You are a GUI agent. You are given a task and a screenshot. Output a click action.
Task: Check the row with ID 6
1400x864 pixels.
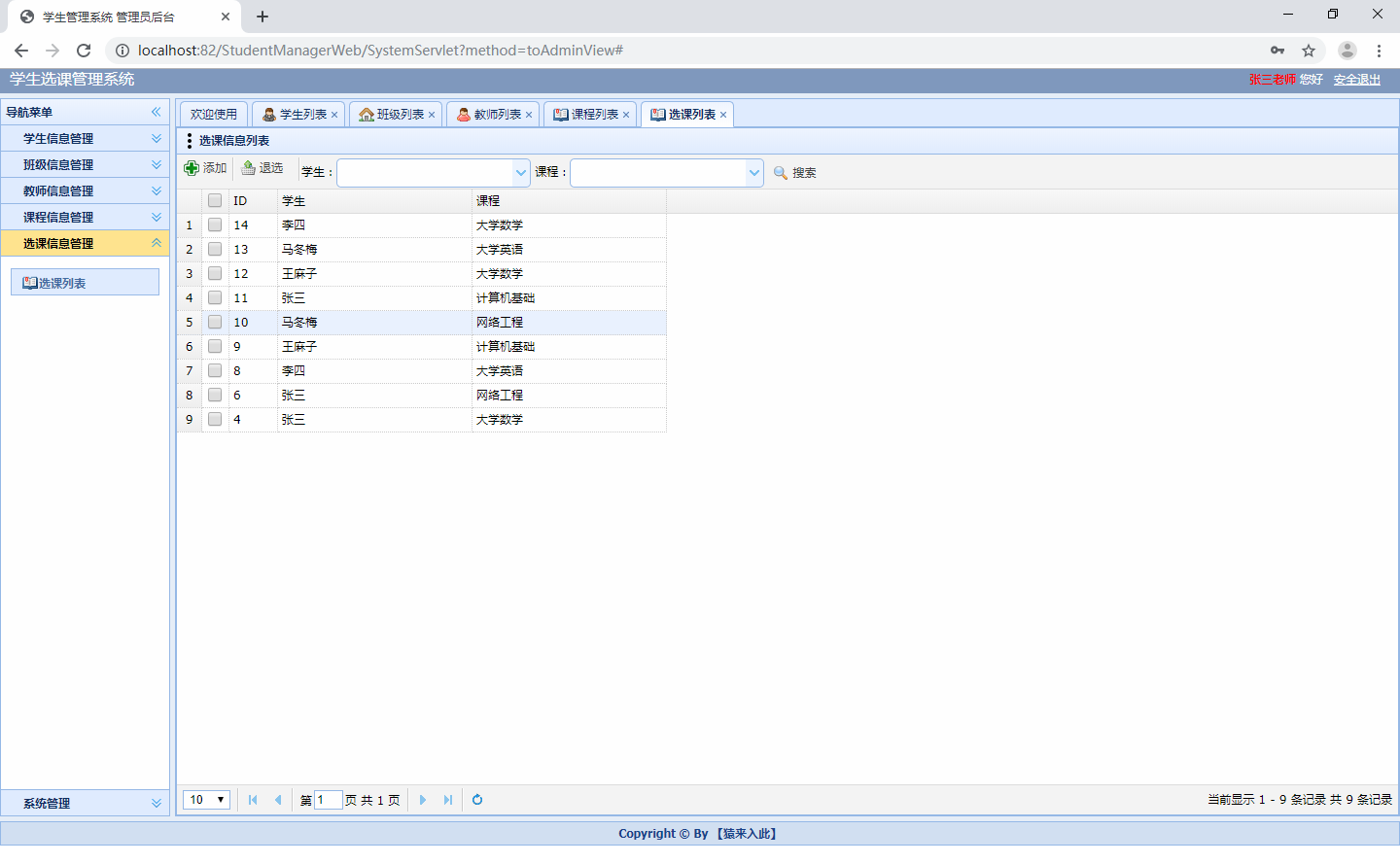(215, 395)
